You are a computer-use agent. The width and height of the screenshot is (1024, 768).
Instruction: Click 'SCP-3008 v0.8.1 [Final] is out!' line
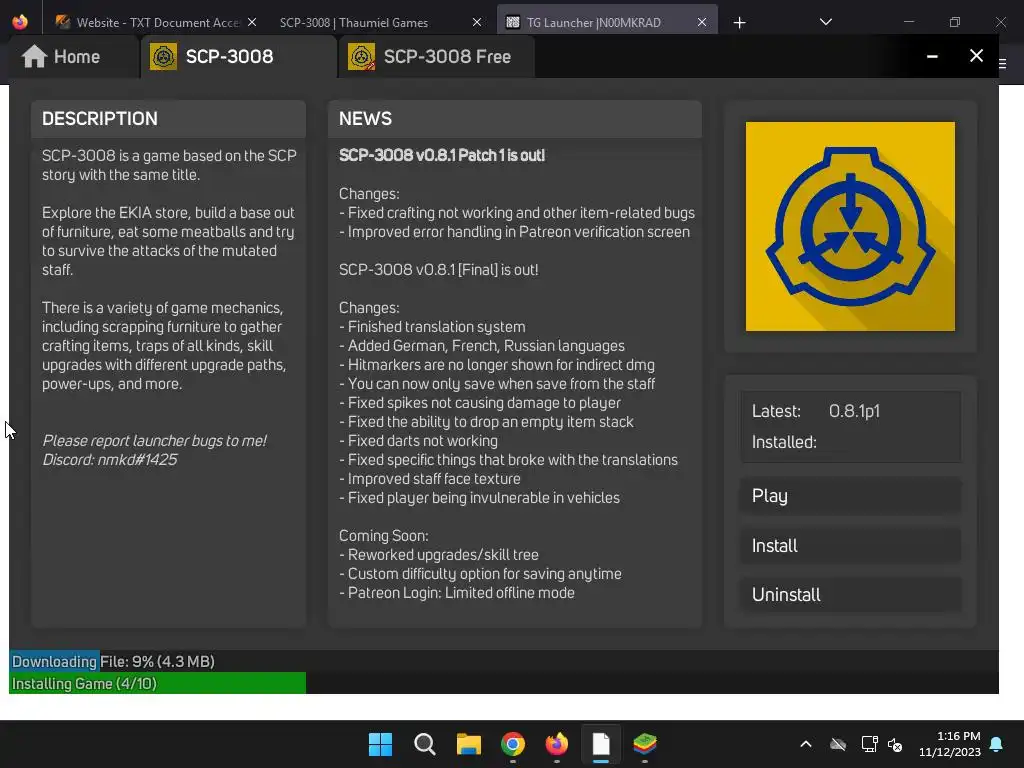coord(439,270)
